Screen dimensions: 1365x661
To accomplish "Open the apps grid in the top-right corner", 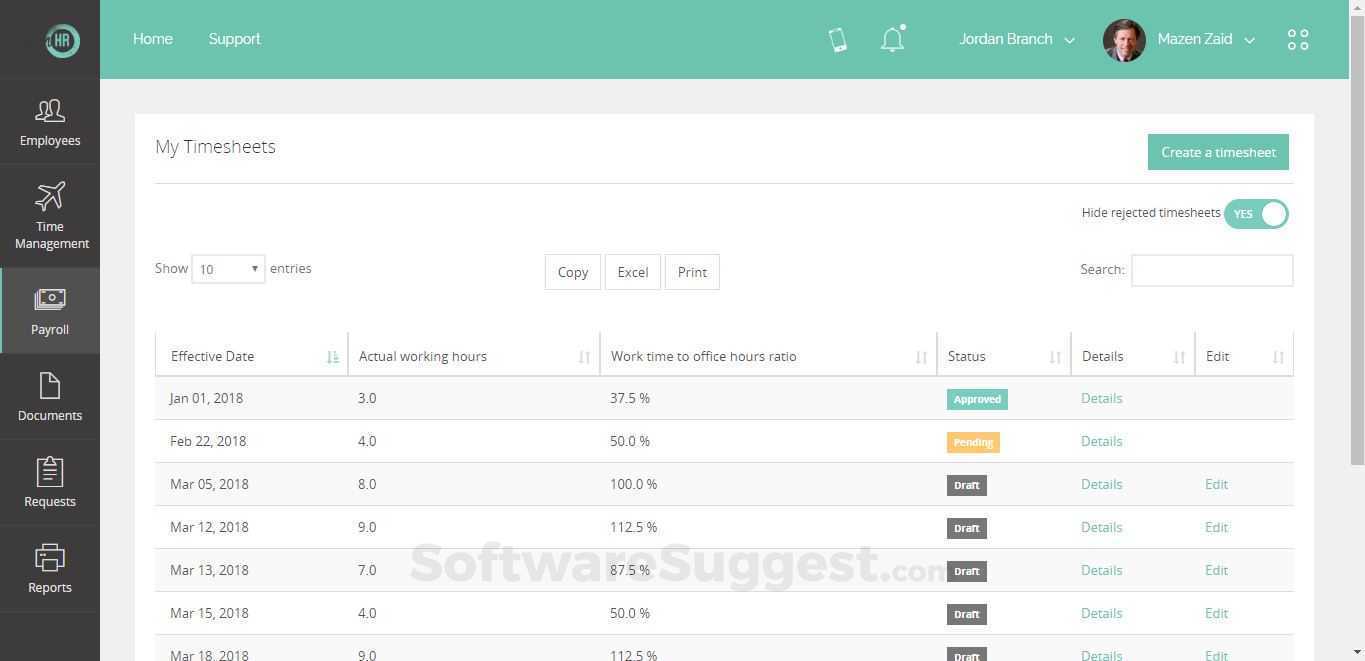I will coord(1297,39).
